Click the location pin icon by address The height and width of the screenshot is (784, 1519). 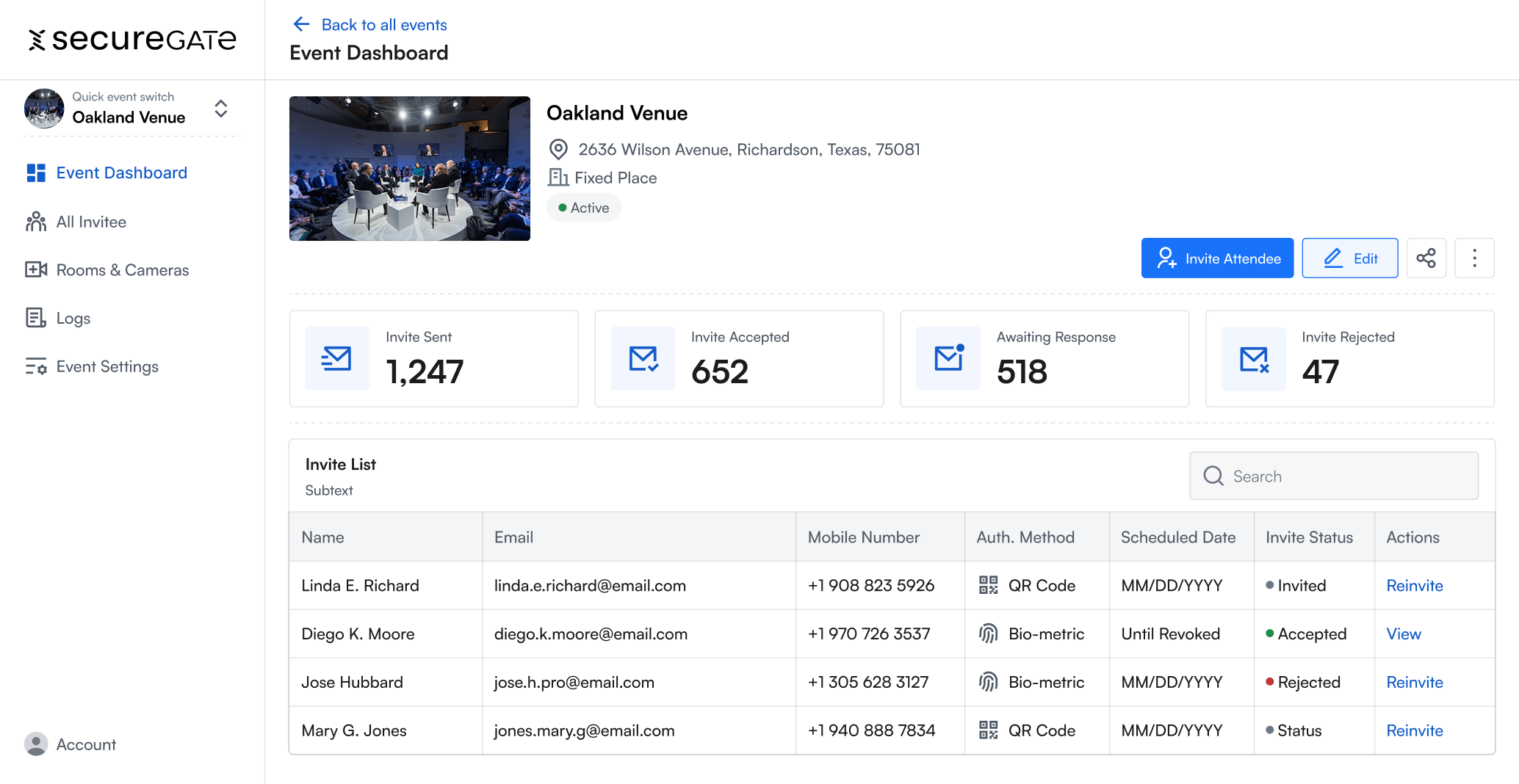(558, 150)
